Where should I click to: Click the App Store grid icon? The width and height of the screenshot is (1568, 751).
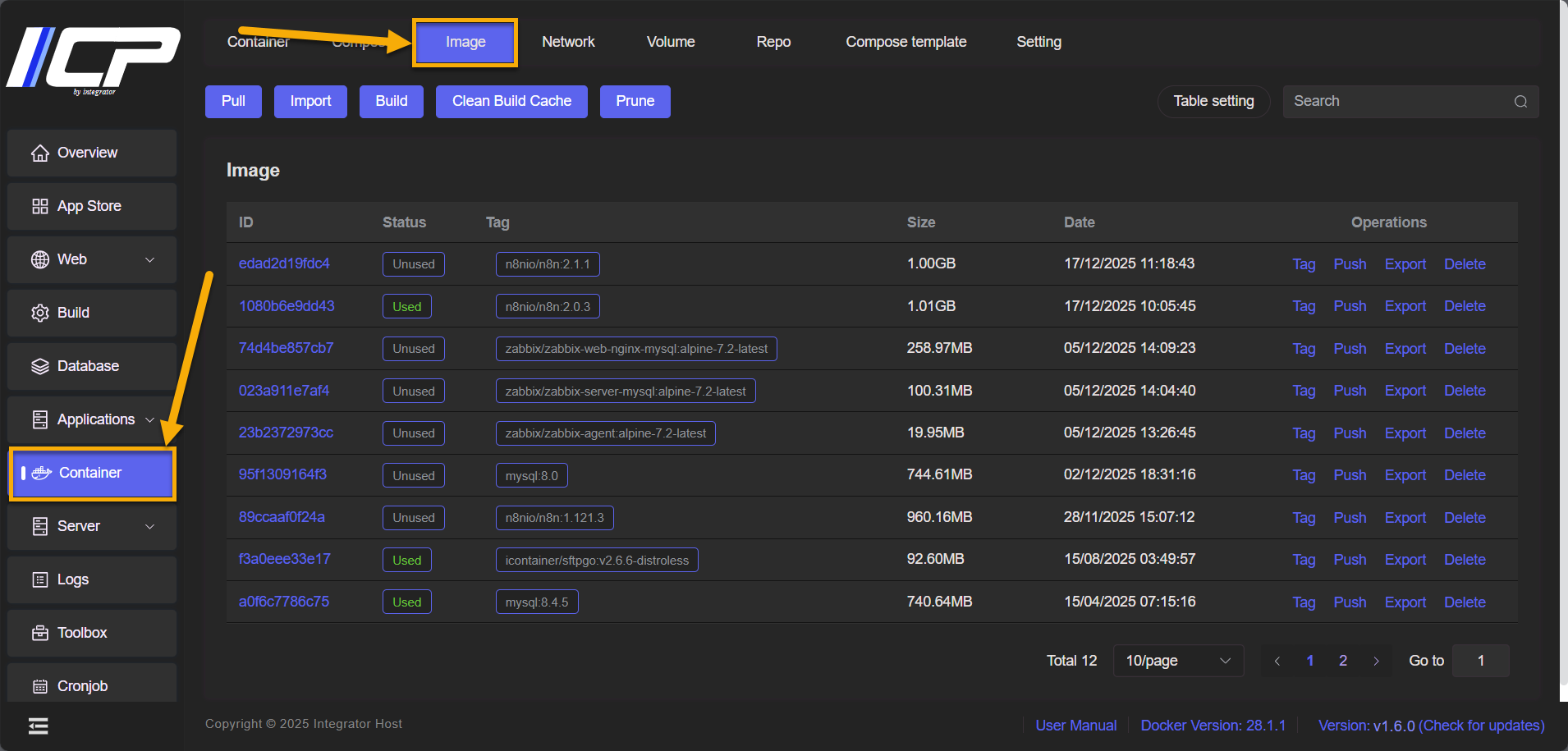tap(39, 206)
